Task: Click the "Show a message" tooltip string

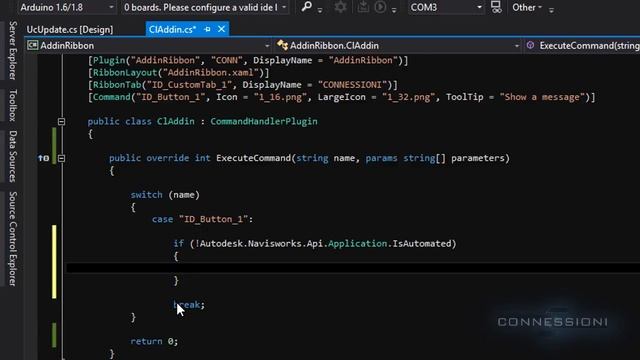Action: click(x=542, y=97)
